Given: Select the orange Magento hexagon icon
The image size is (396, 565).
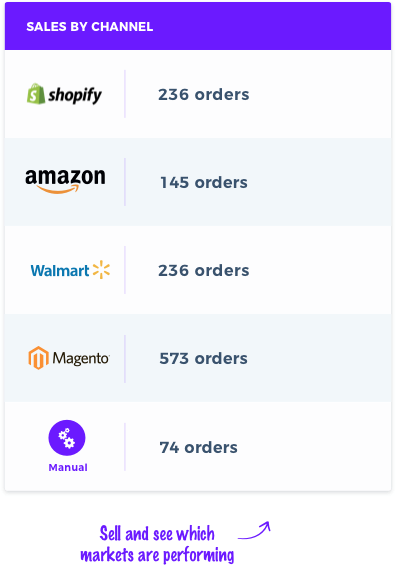Looking at the screenshot, I should pyautogui.click(x=38, y=358).
